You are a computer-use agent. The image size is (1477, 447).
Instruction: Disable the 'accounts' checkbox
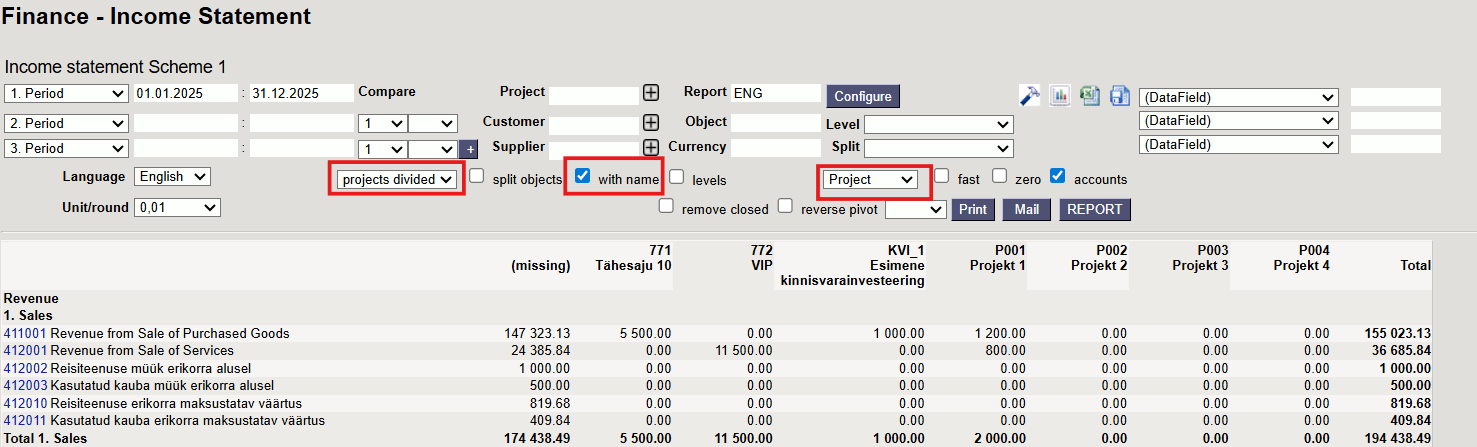pos(1058,177)
